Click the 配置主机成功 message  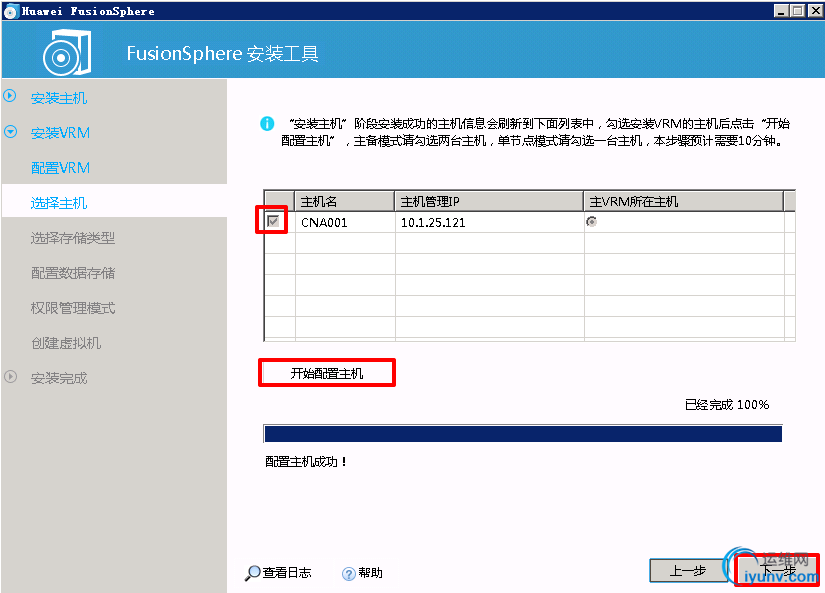(x=306, y=461)
